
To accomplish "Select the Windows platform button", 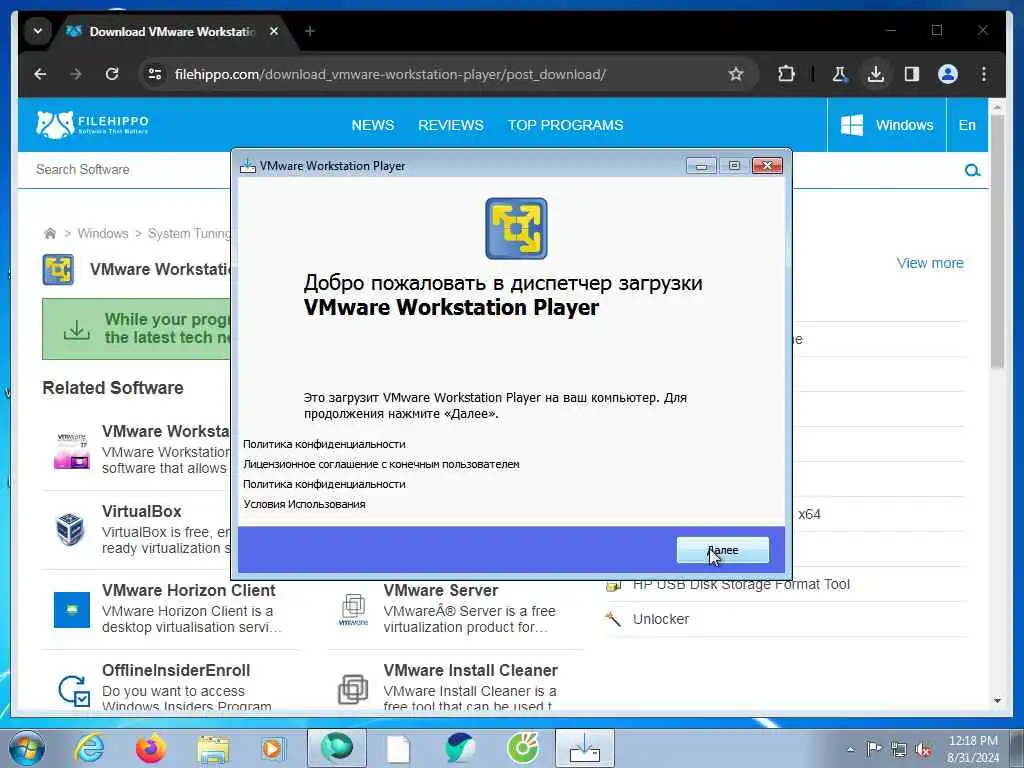I will point(886,125).
